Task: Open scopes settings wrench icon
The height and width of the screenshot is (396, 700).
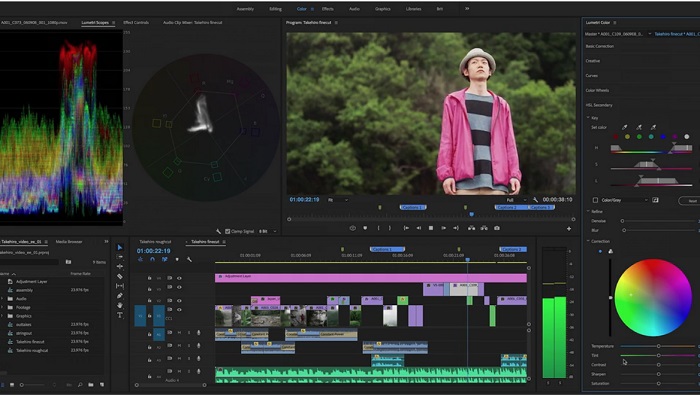Action: [218, 231]
